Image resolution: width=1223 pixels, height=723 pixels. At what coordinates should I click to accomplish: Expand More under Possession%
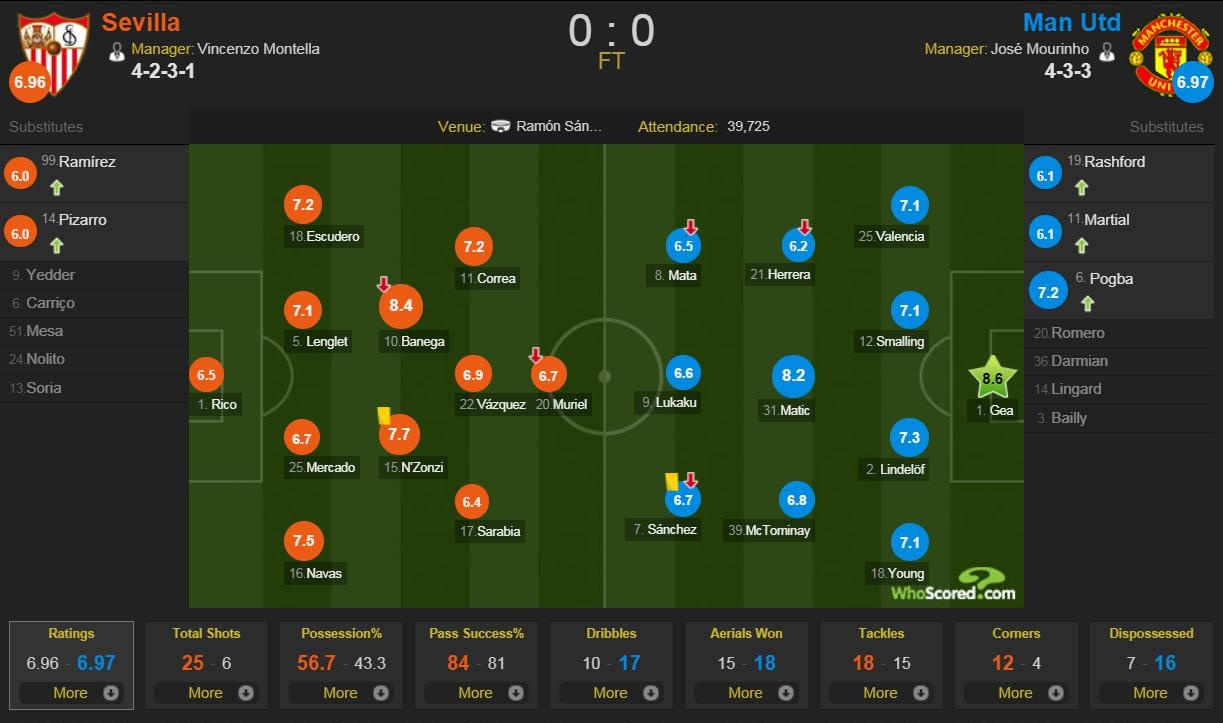pyautogui.click(x=341, y=693)
